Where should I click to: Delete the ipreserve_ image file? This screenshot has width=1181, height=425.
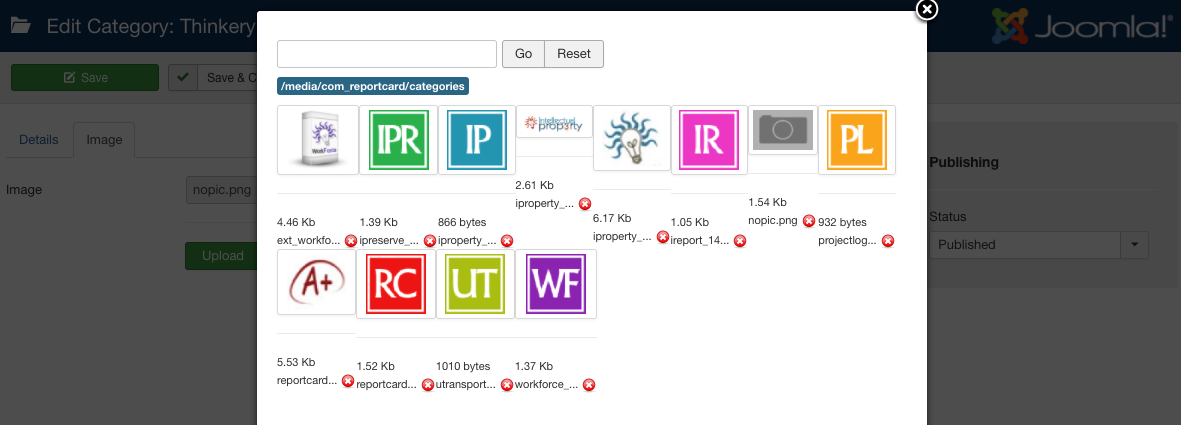click(x=430, y=241)
